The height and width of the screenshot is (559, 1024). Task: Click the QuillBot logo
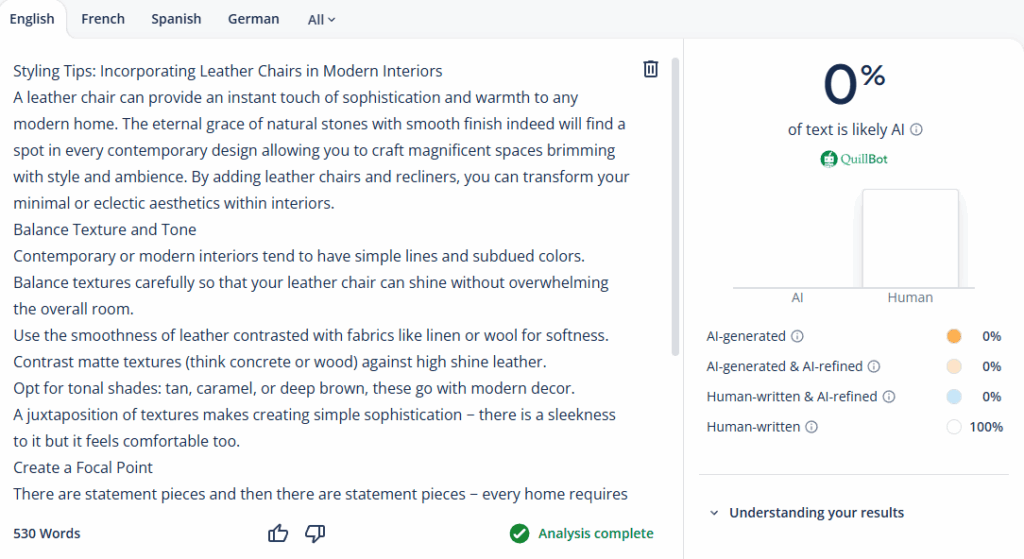click(853, 159)
